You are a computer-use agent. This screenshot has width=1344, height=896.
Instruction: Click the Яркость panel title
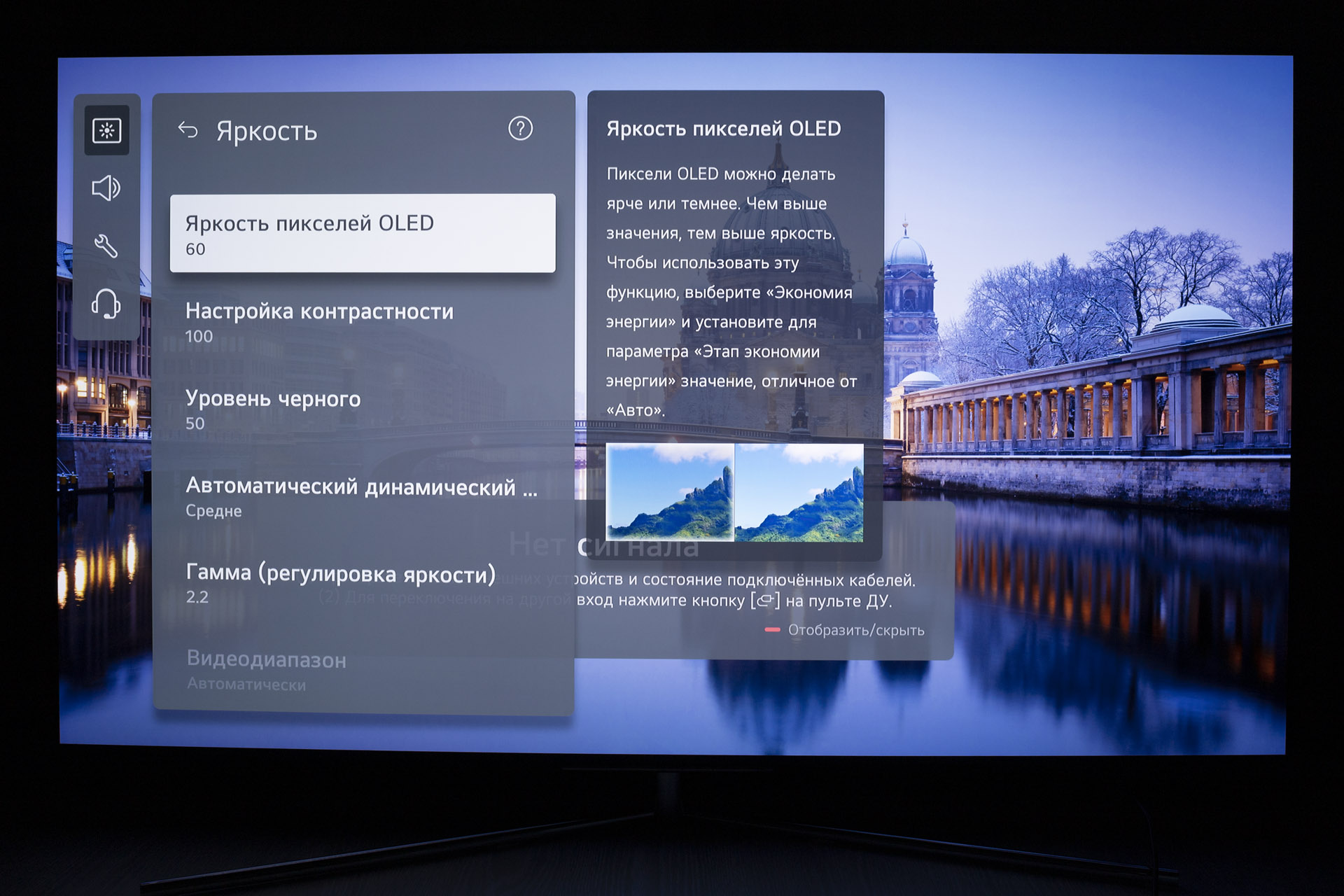click(267, 131)
